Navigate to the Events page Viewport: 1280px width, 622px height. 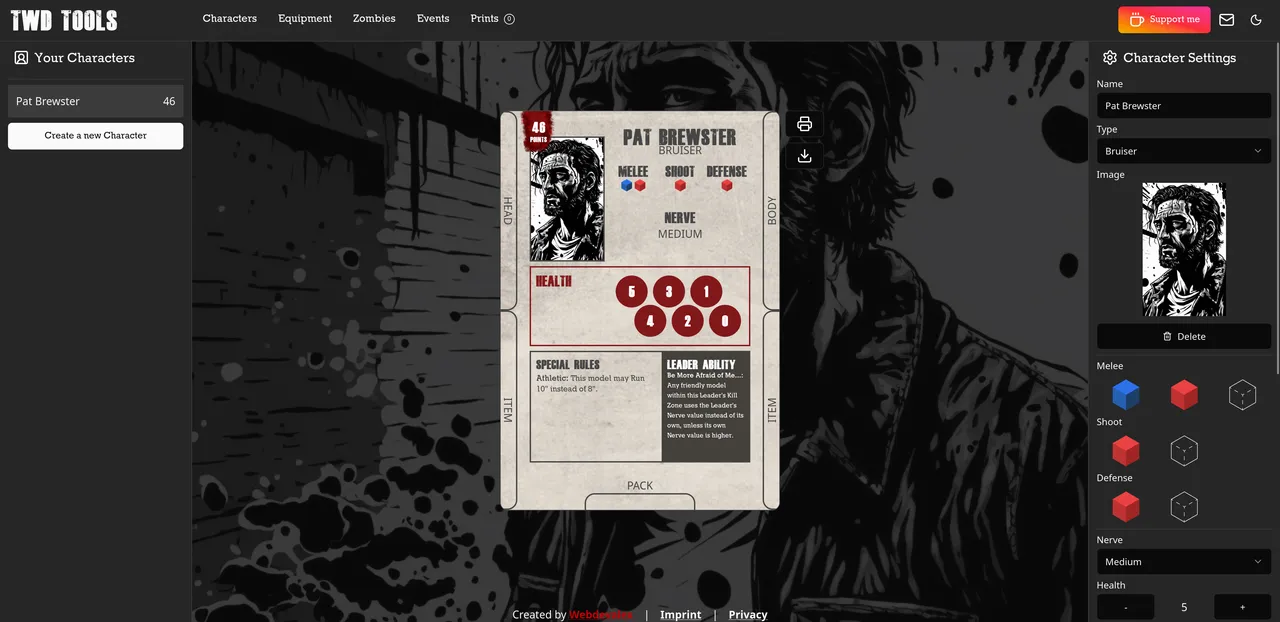(x=433, y=19)
